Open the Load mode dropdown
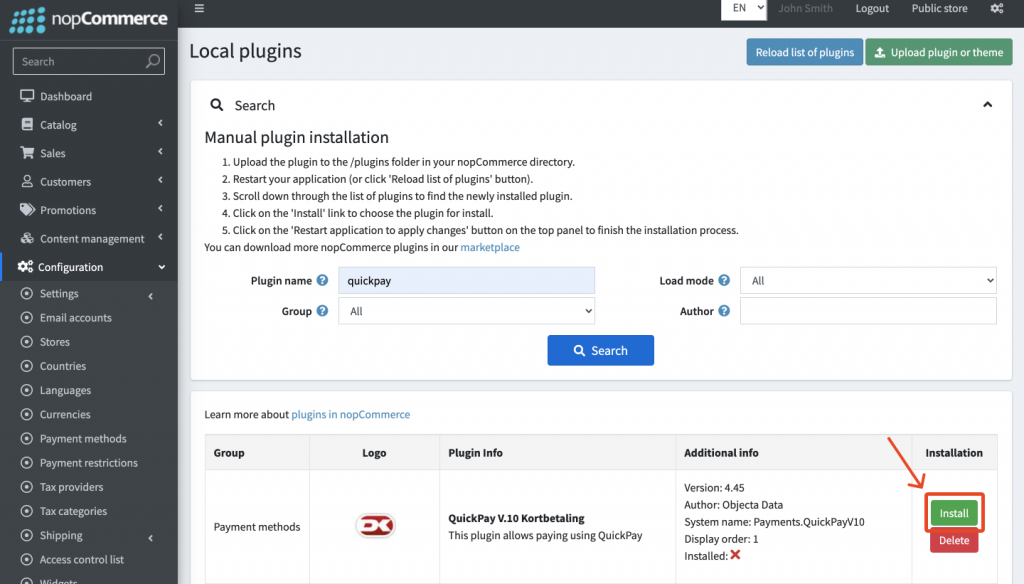The width and height of the screenshot is (1024, 584). (x=868, y=280)
